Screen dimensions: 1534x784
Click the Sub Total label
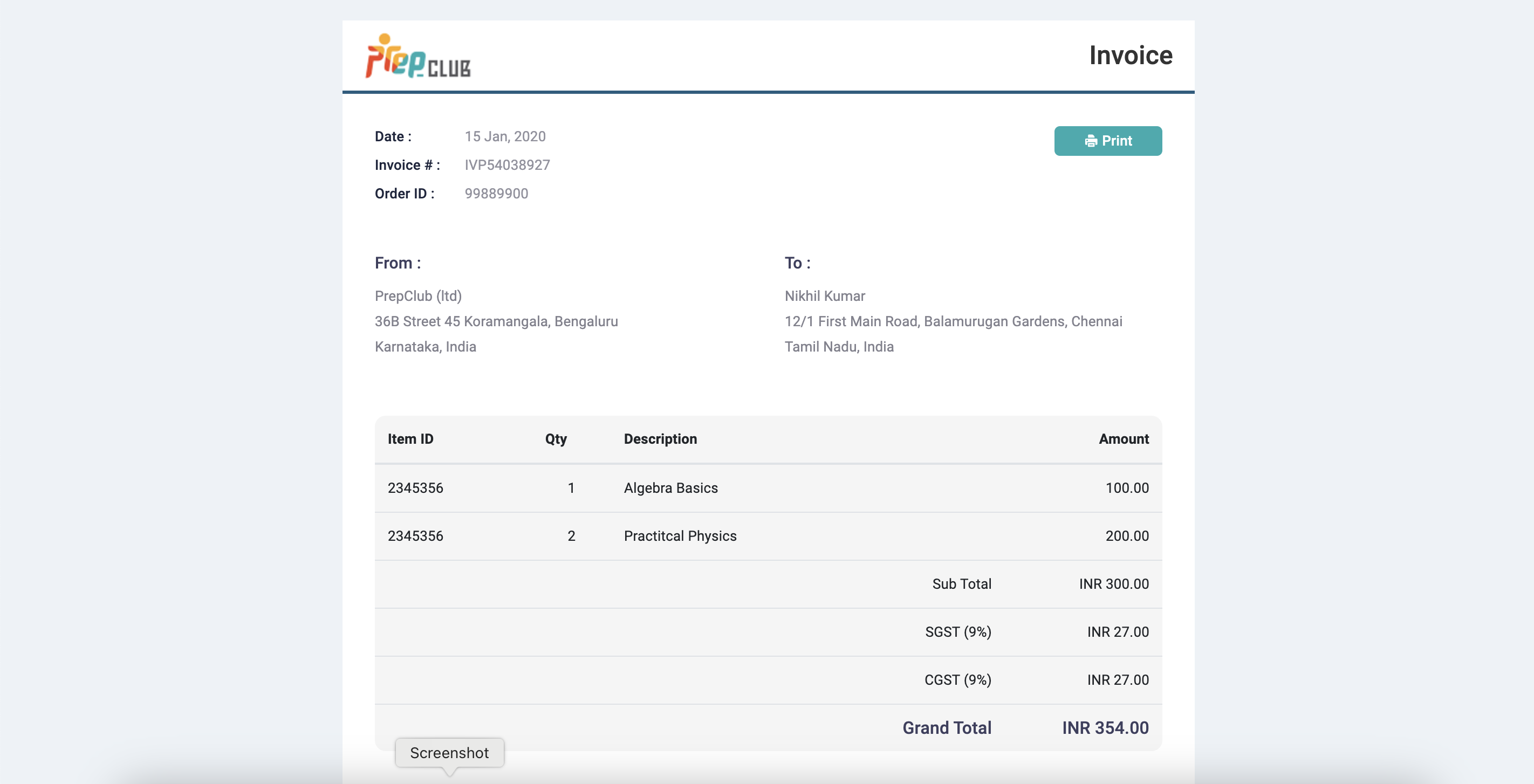tap(961, 584)
